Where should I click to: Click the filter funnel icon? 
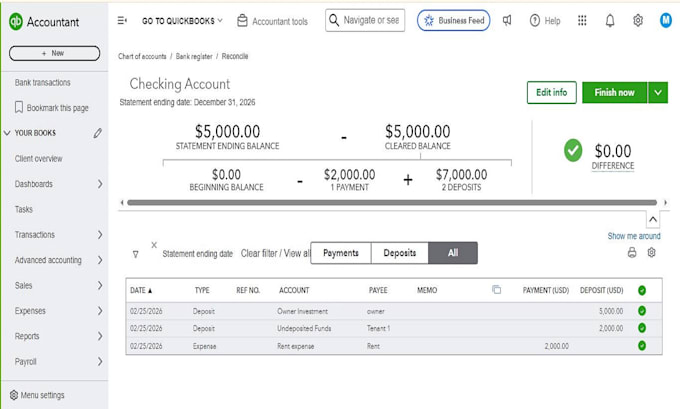135,254
